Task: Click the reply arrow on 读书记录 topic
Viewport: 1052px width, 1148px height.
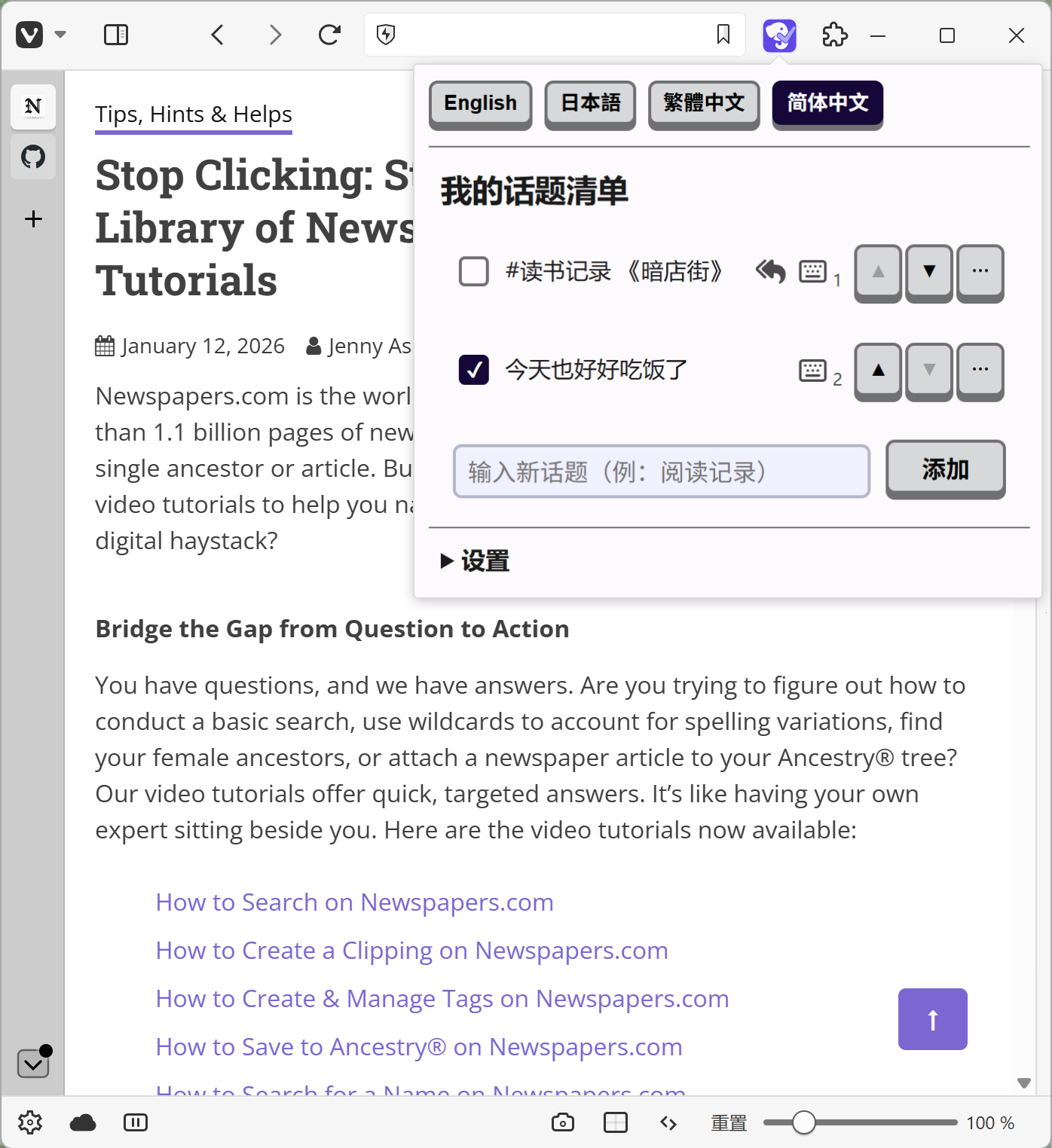Action: point(770,271)
